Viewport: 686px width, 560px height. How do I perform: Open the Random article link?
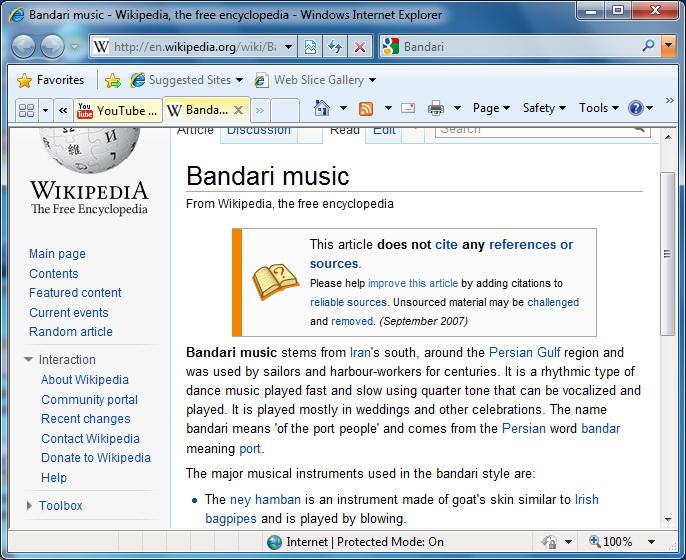(x=71, y=332)
